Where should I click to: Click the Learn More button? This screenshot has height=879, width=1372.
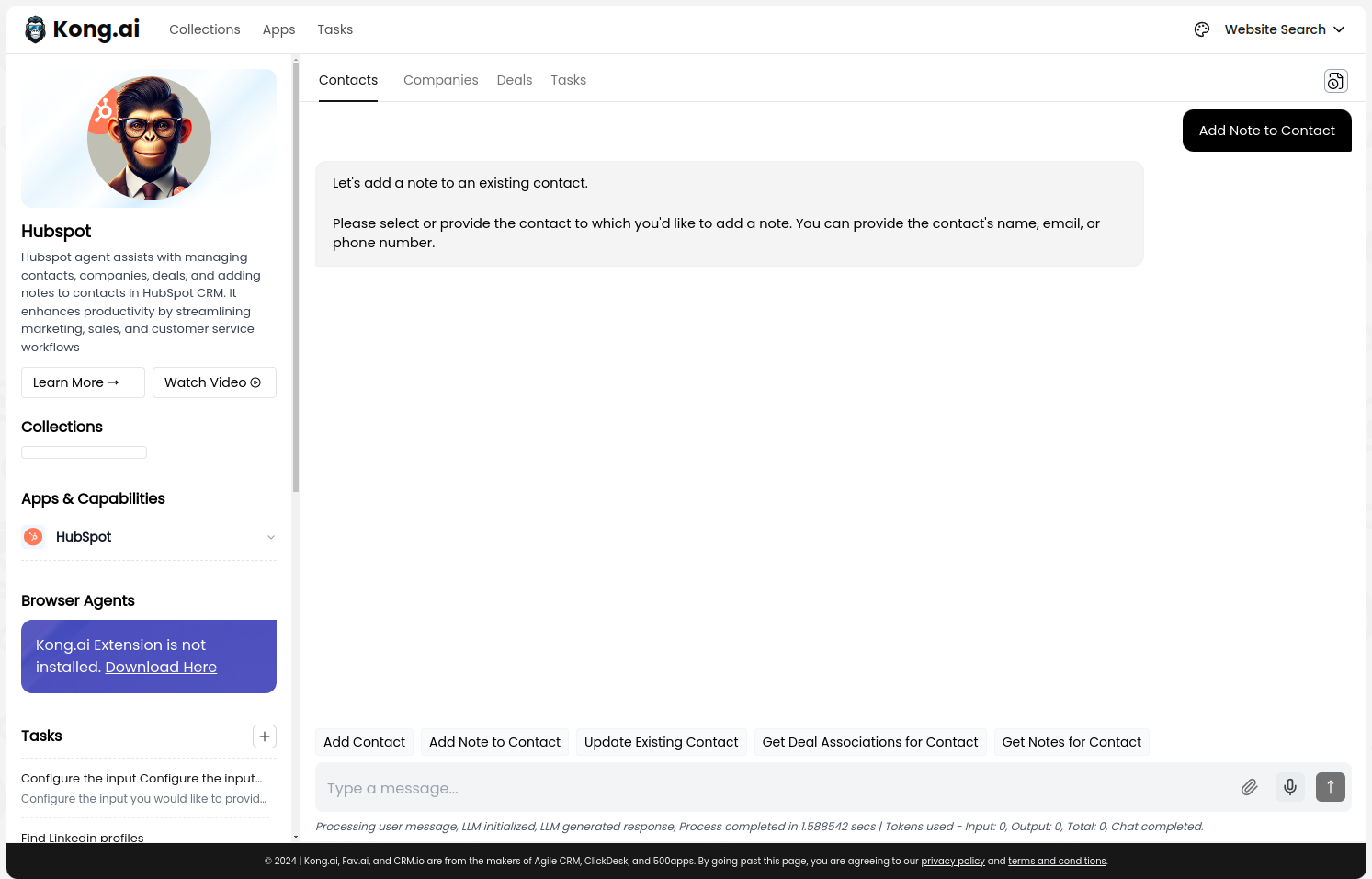tap(83, 382)
